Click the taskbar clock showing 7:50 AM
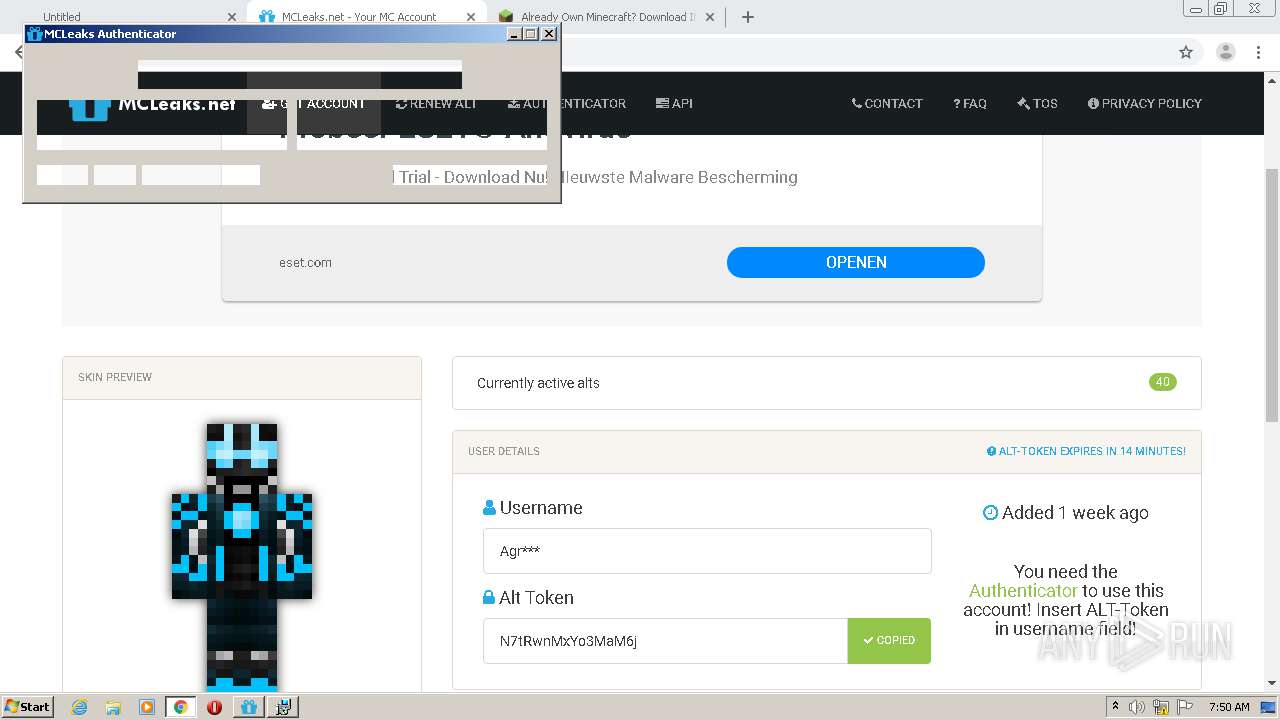Viewport: 1280px width, 720px height. pos(1229,707)
